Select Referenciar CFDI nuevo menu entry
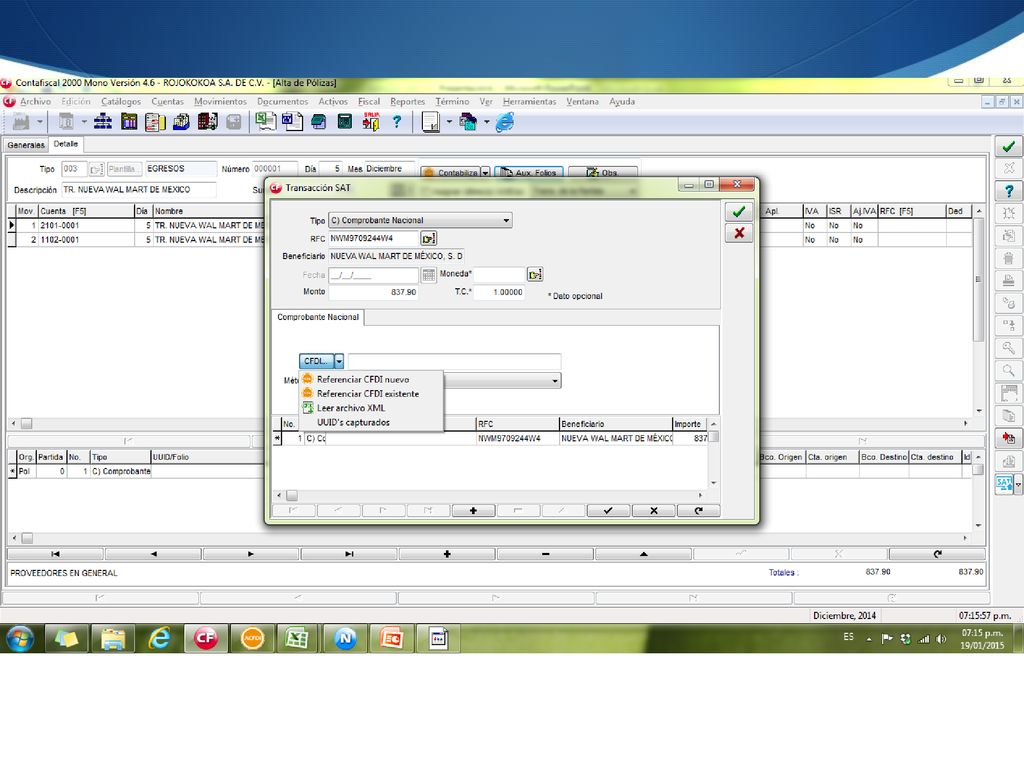This screenshot has height=768, width=1024. (x=363, y=379)
